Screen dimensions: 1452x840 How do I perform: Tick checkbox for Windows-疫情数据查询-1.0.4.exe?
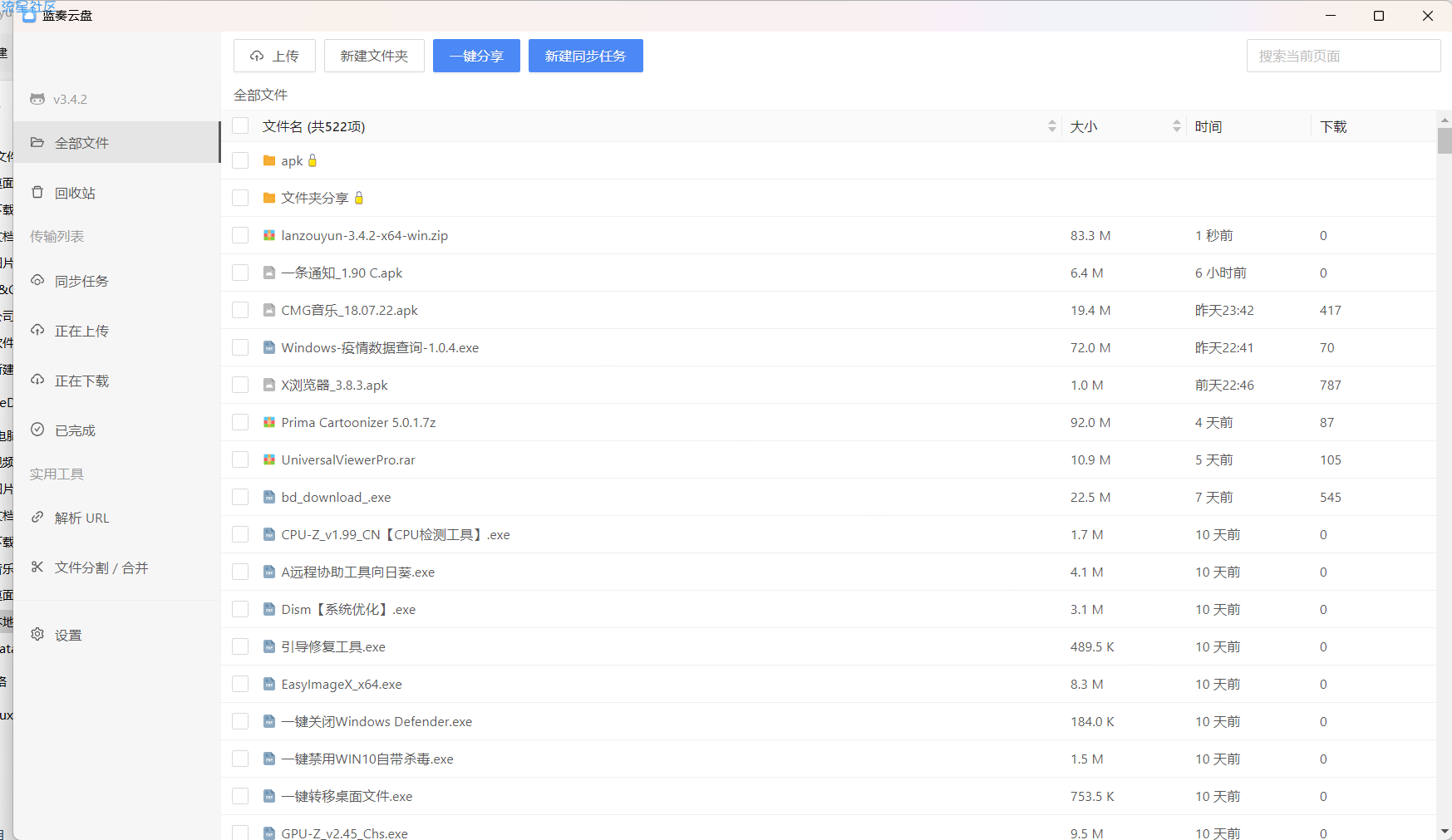pos(240,347)
